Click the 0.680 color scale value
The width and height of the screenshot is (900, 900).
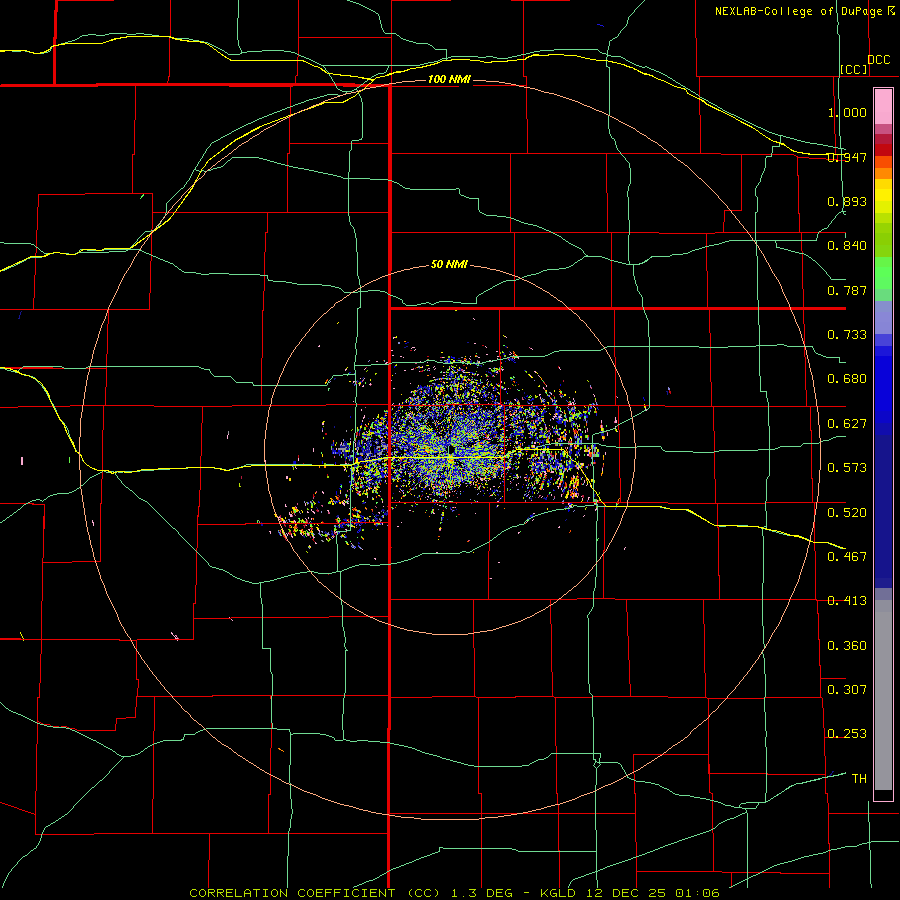[x=847, y=379]
